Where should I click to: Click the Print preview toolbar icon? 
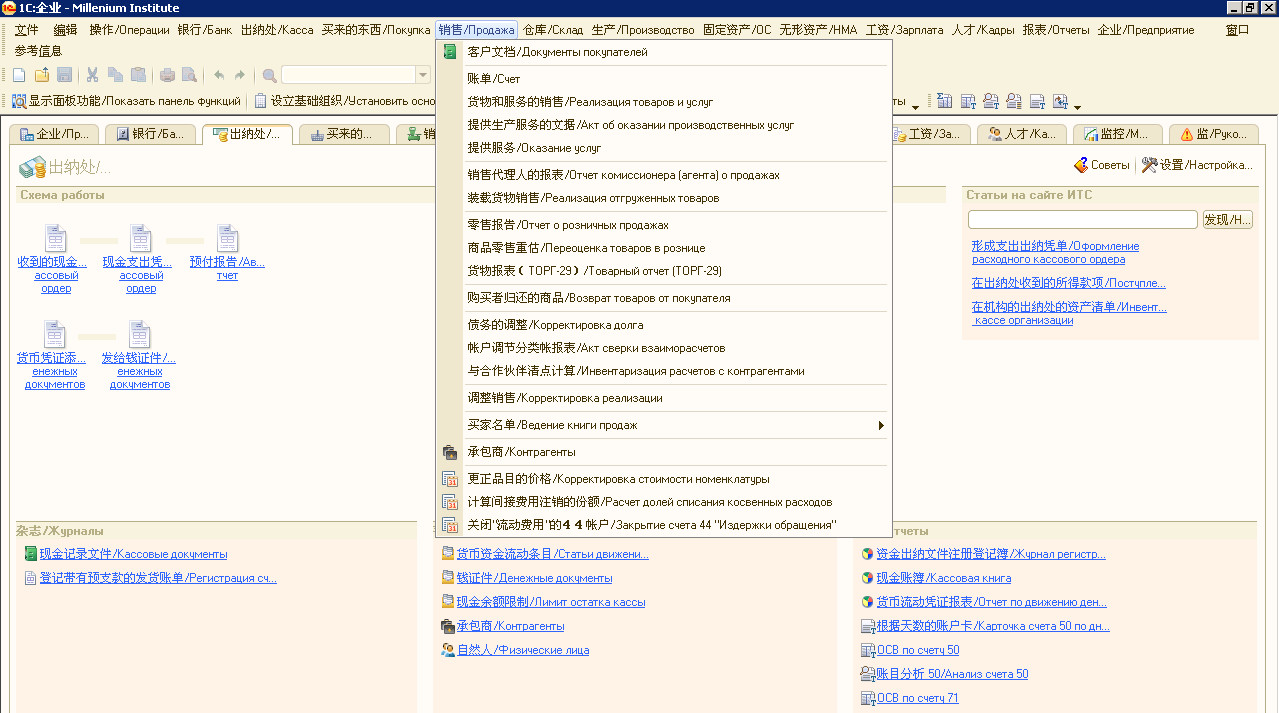(189, 75)
